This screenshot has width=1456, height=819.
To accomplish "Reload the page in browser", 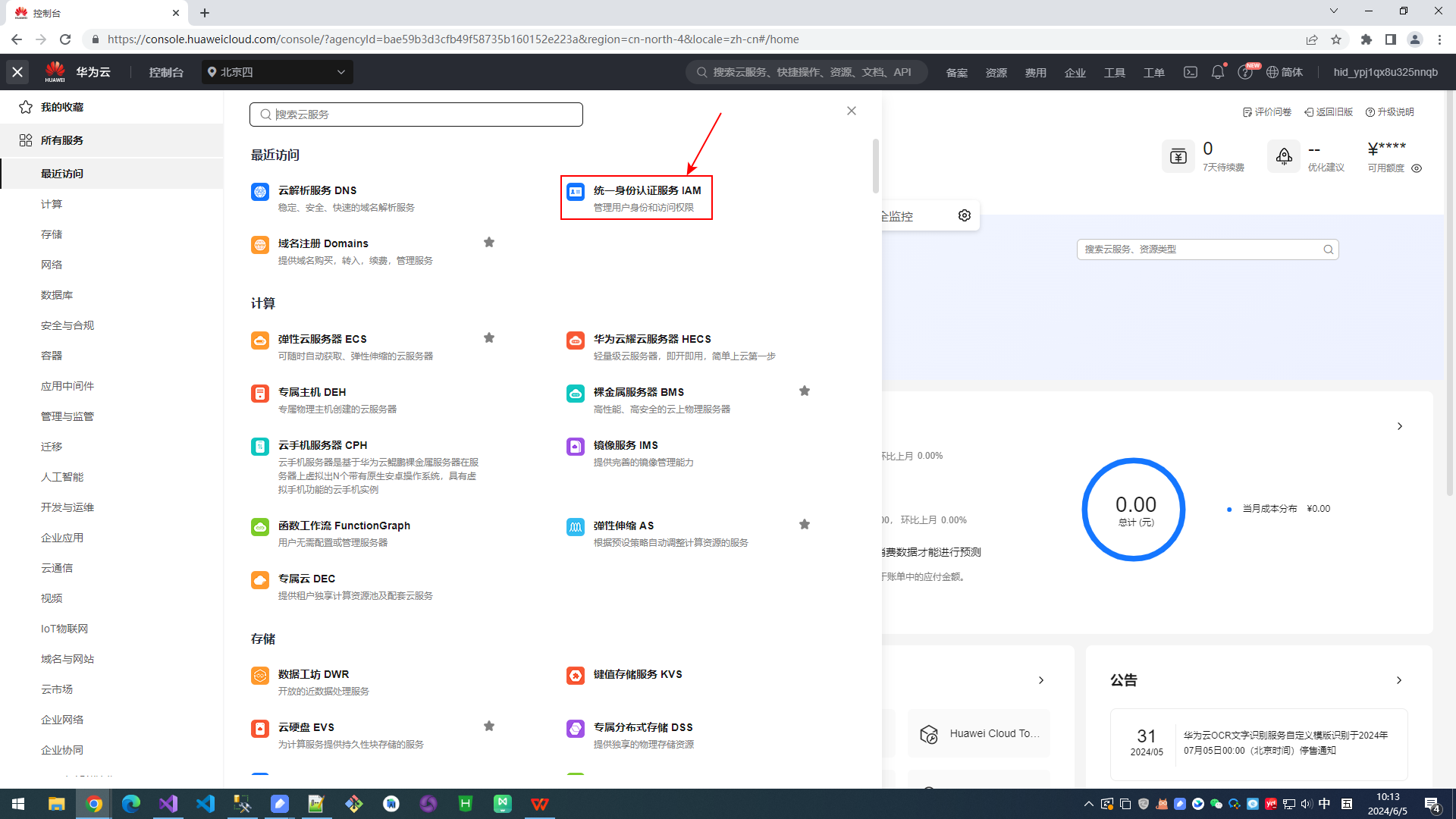I will [x=65, y=39].
